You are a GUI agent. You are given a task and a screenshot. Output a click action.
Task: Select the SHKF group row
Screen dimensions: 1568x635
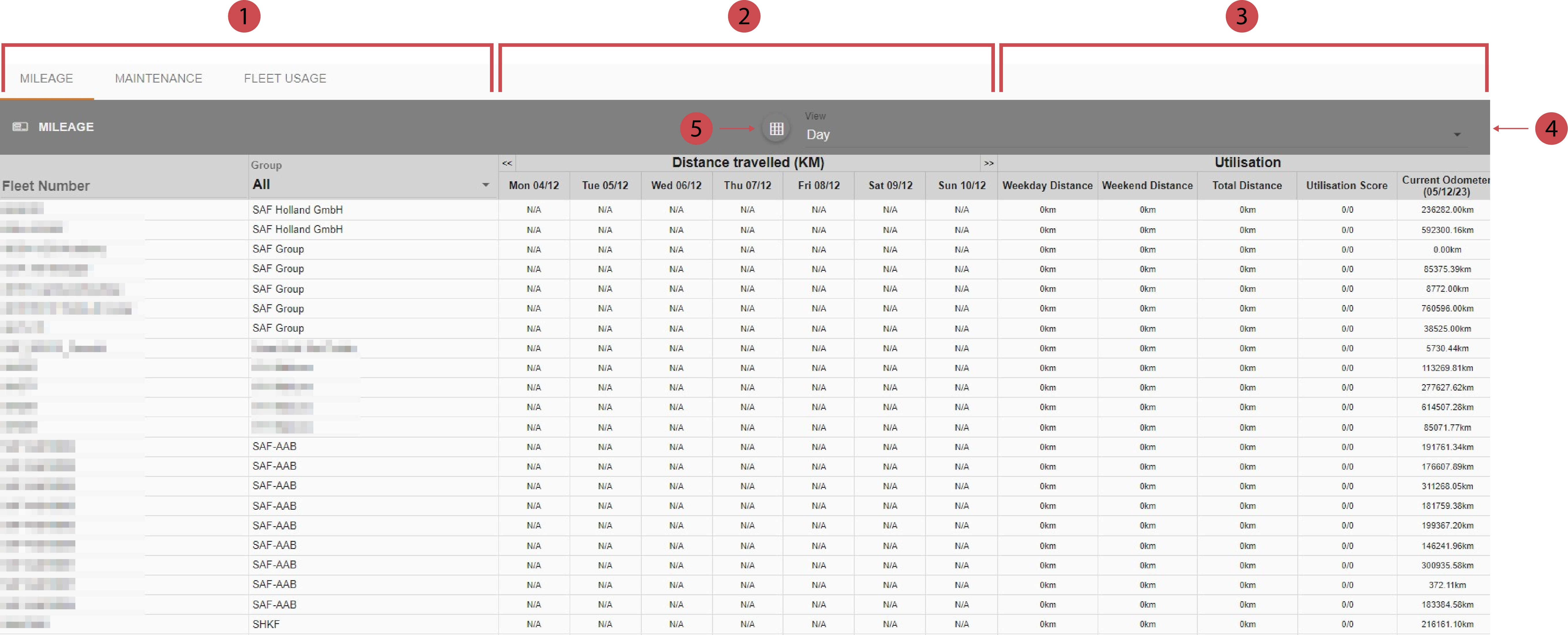(x=266, y=624)
